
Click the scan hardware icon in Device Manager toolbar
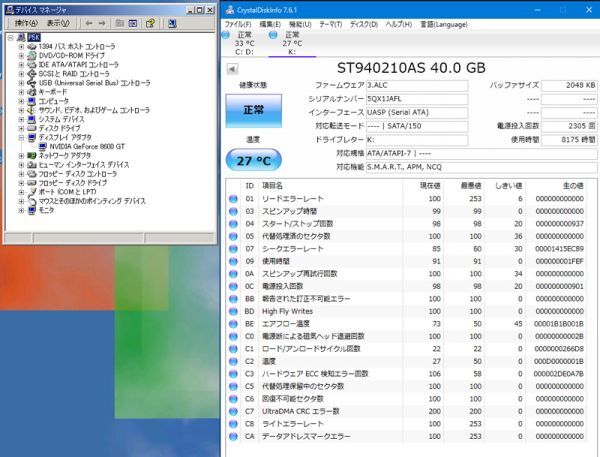click(172, 23)
